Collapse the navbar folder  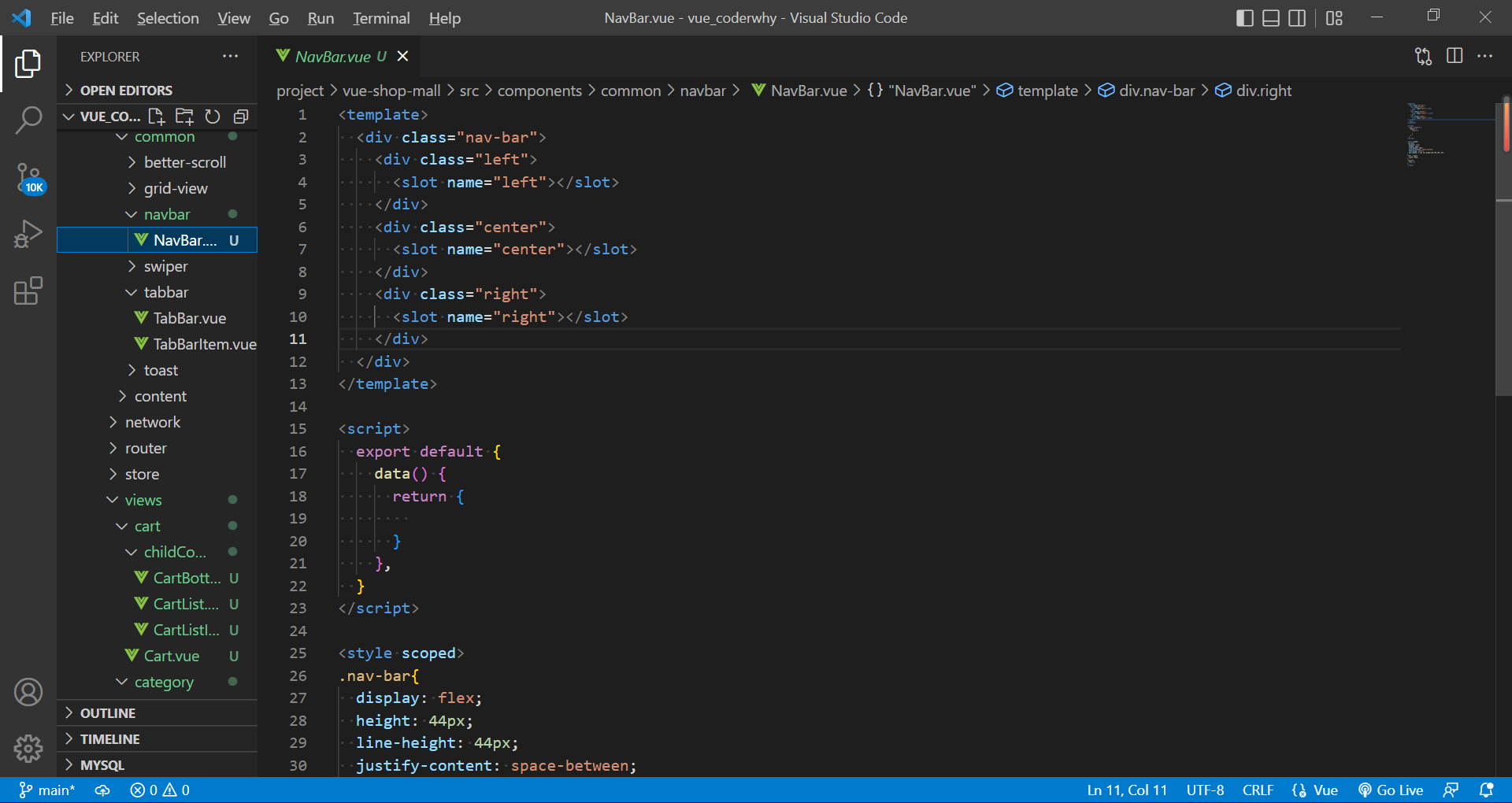[x=157, y=214]
